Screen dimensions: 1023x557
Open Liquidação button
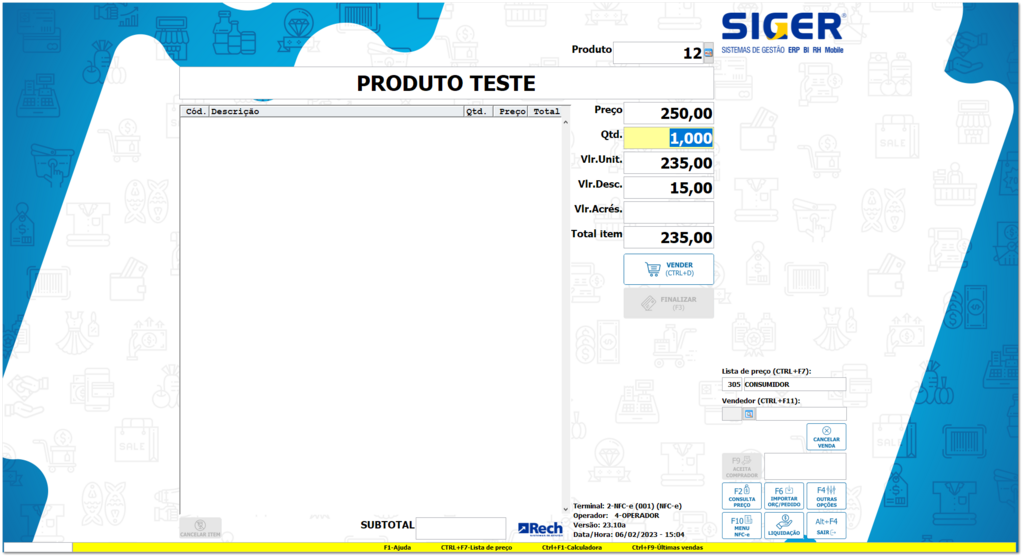click(x=784, y=526)
